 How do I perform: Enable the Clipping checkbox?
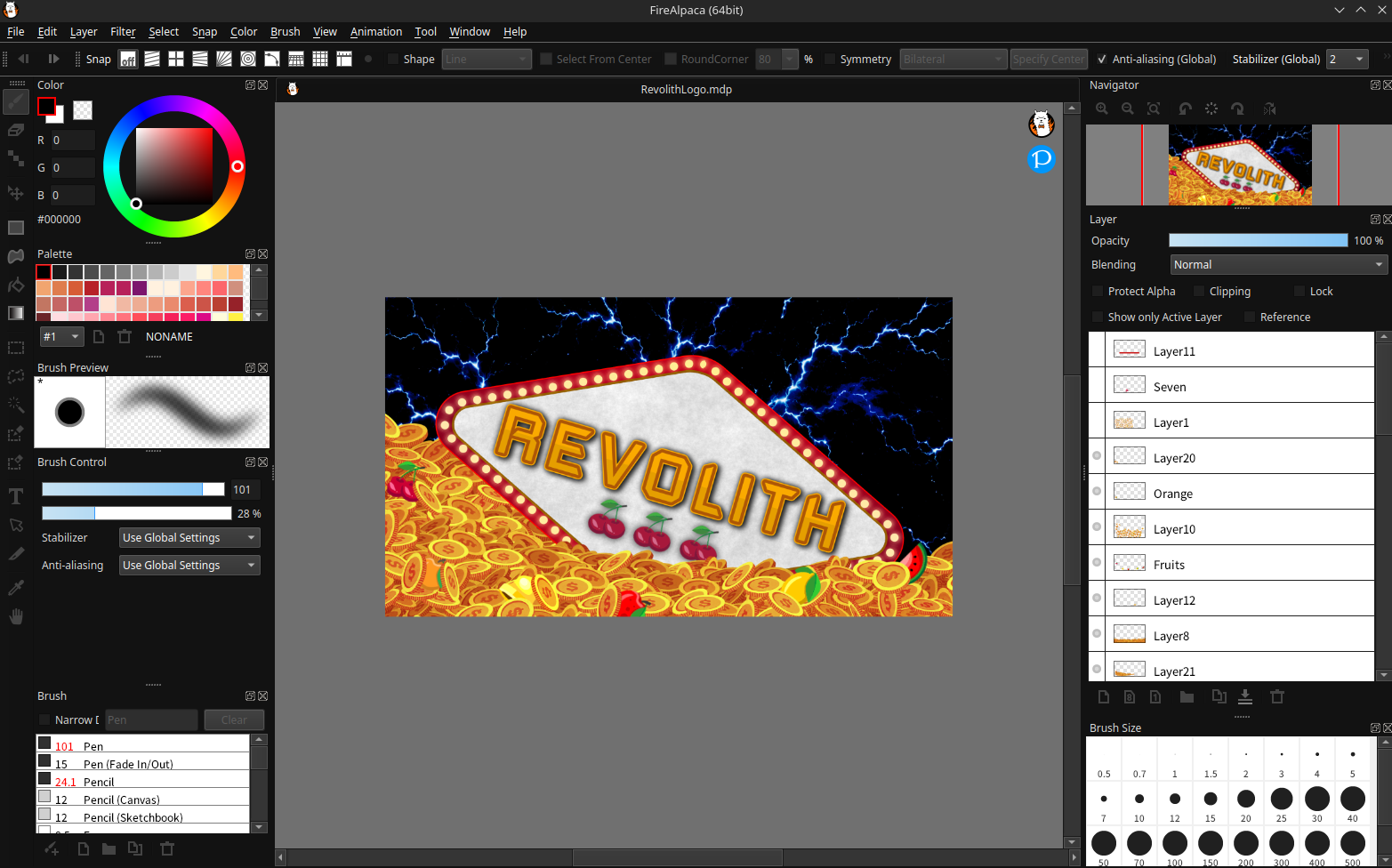click(x=1199, y=291)
